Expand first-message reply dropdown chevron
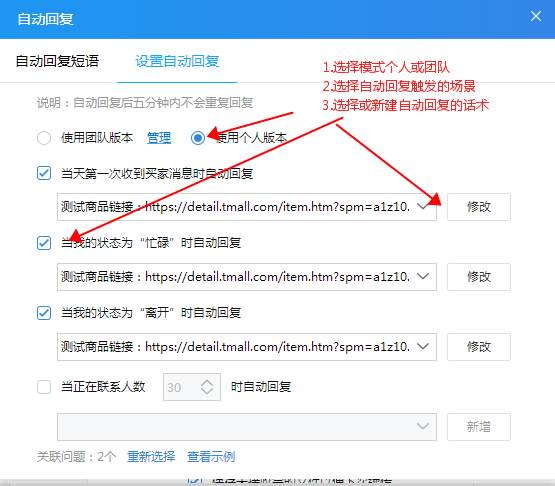Viewport: 555px width, 486px height. click(423, 207)
